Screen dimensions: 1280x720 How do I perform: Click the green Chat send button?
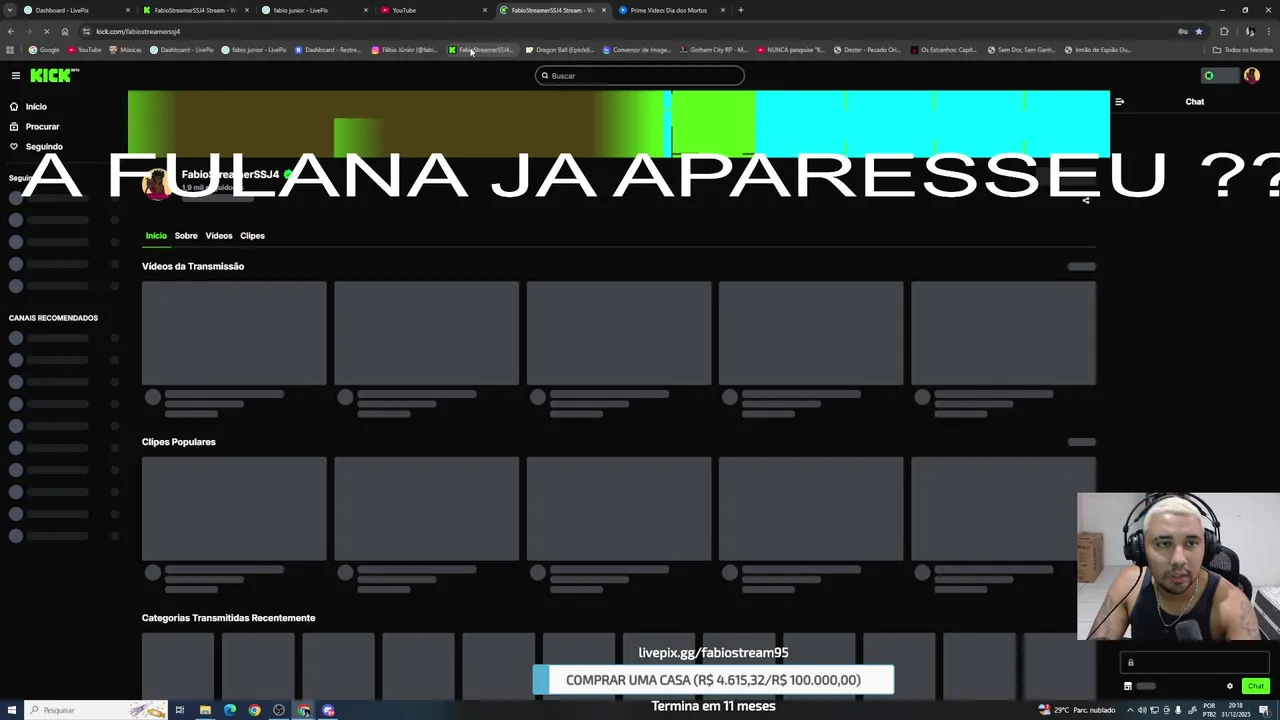1256,686
